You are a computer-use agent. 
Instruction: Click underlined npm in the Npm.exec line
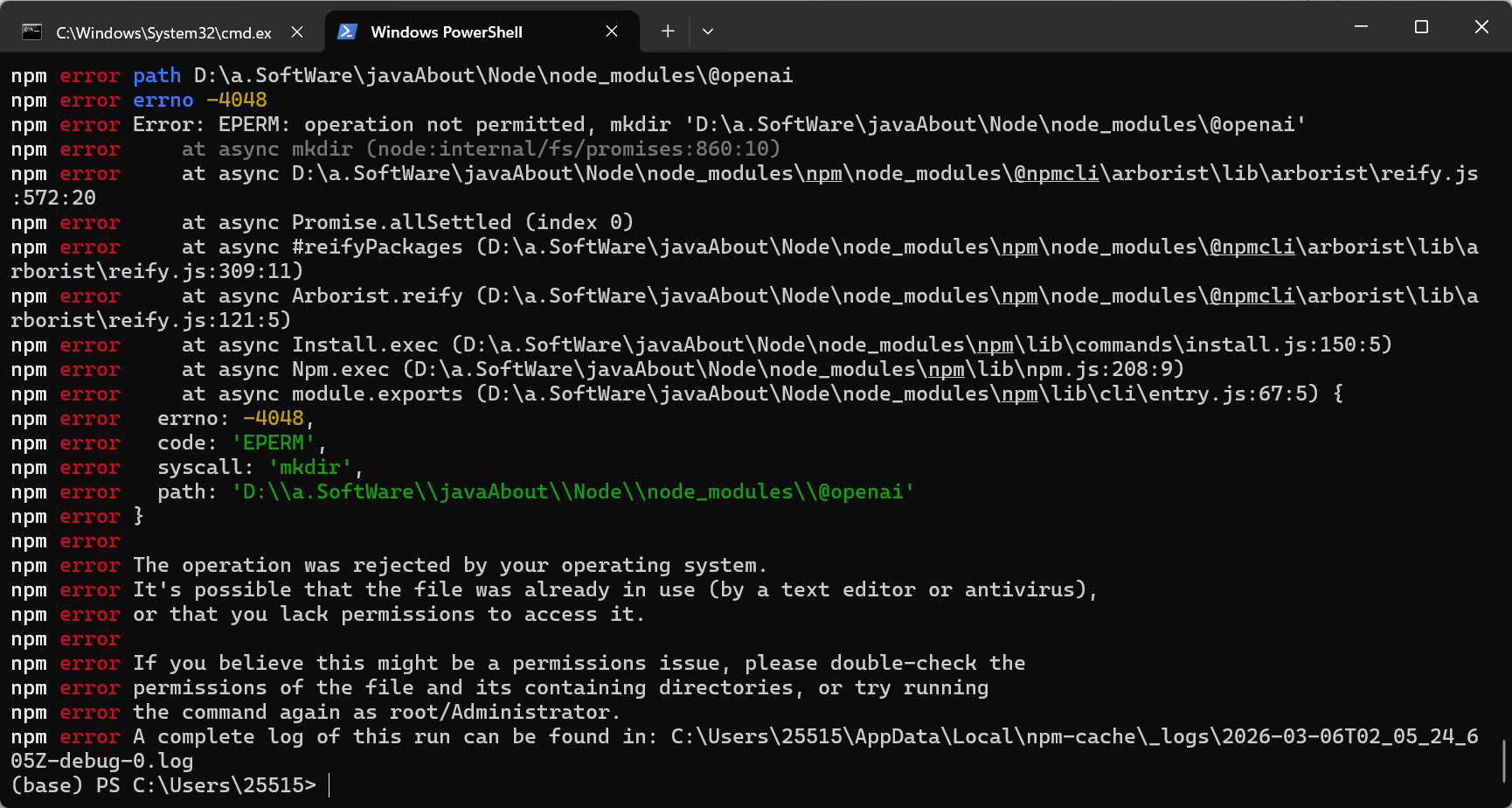click(x=946, y=369)
